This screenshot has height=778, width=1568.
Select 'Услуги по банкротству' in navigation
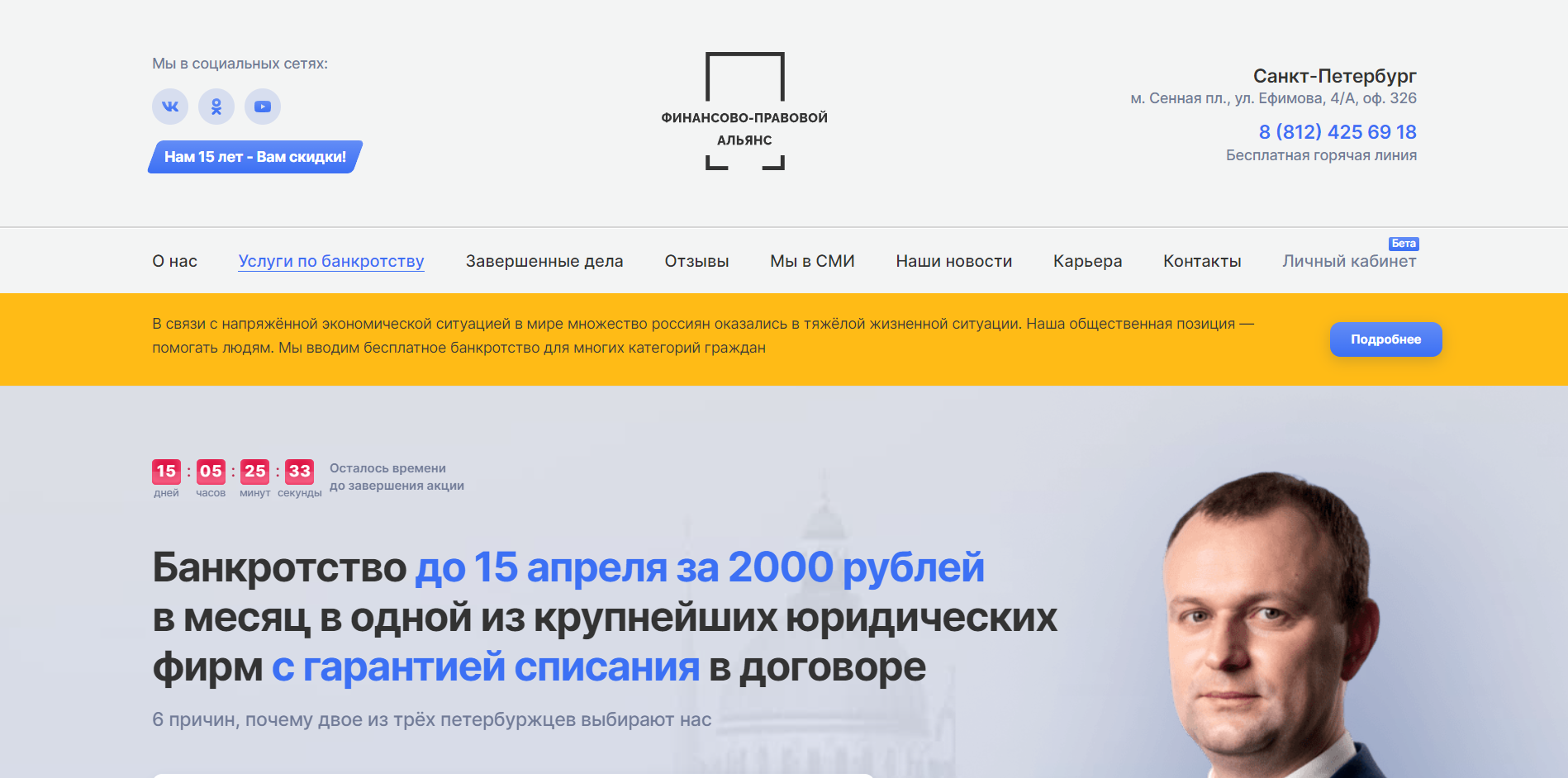point(331,261)
